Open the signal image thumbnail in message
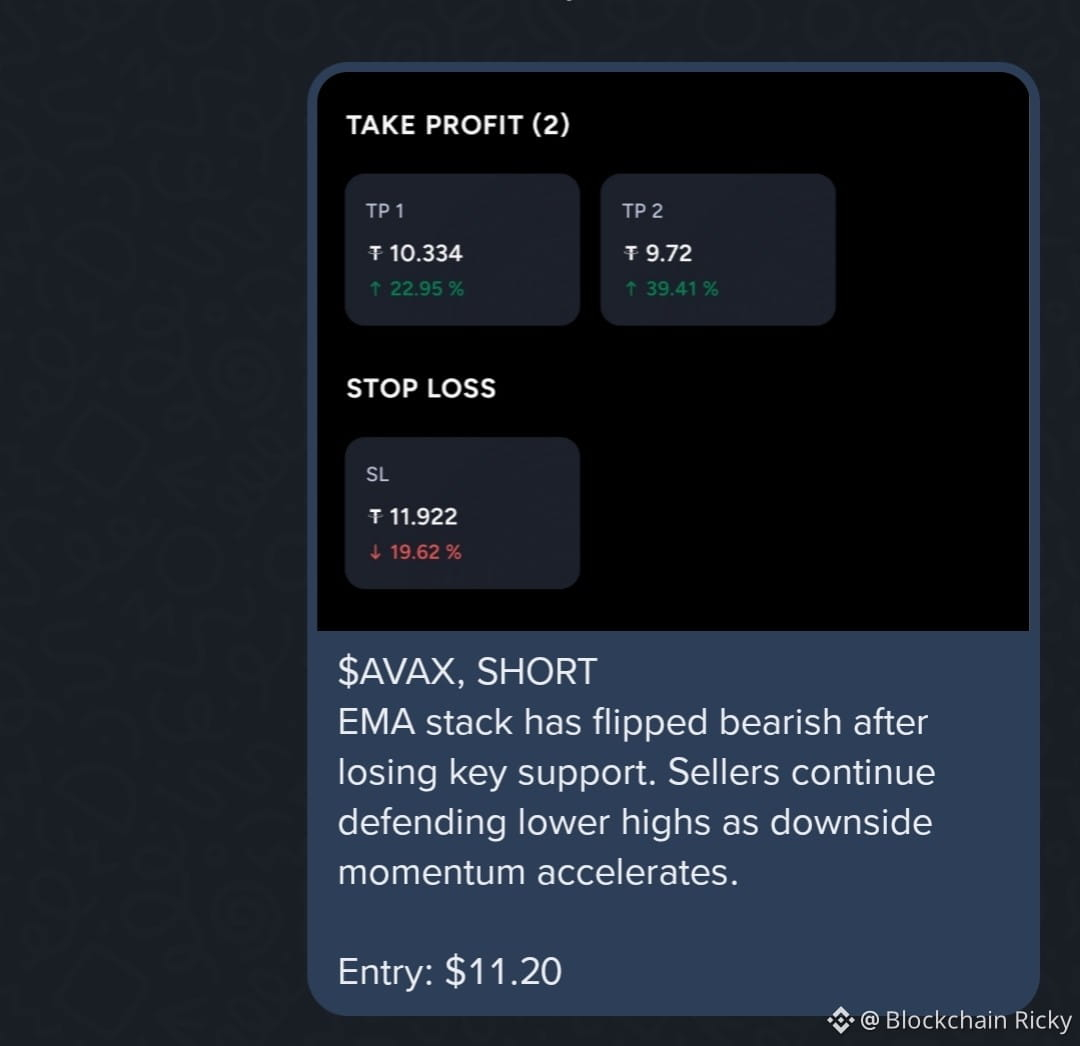 pos(673,351)
